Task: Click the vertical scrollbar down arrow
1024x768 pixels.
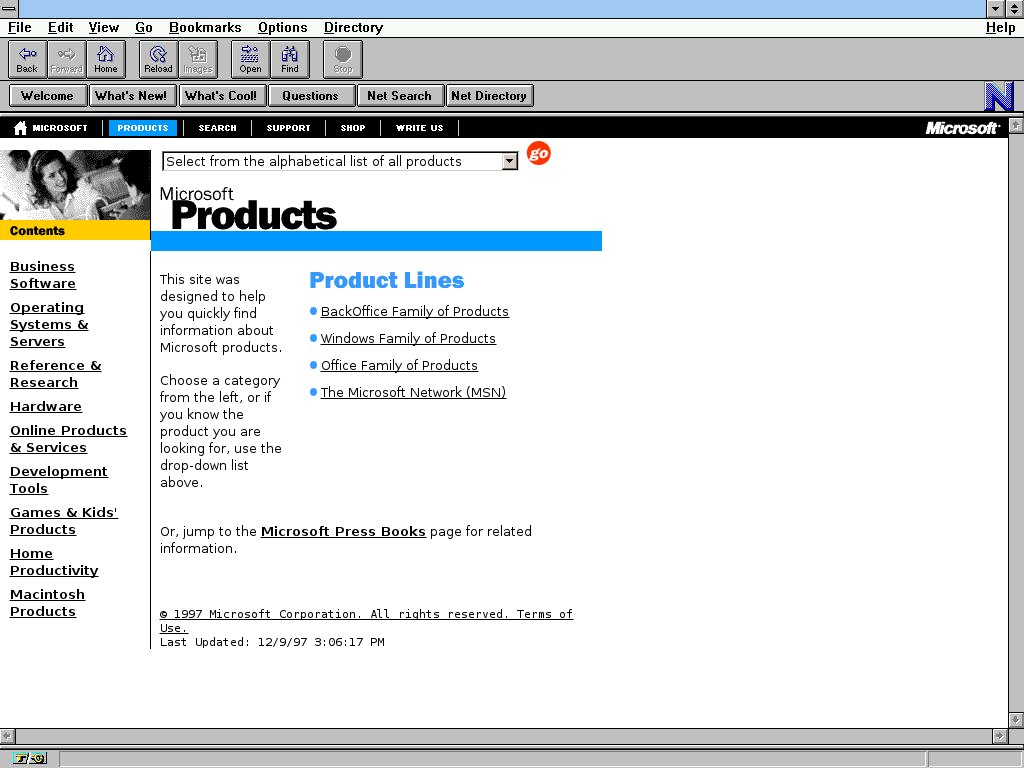Action: tap(1016, 720)
